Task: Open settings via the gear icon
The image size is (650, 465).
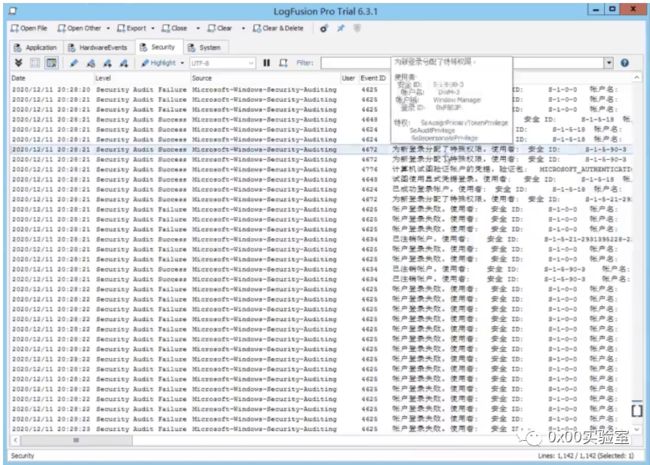Action: (324, 28)
